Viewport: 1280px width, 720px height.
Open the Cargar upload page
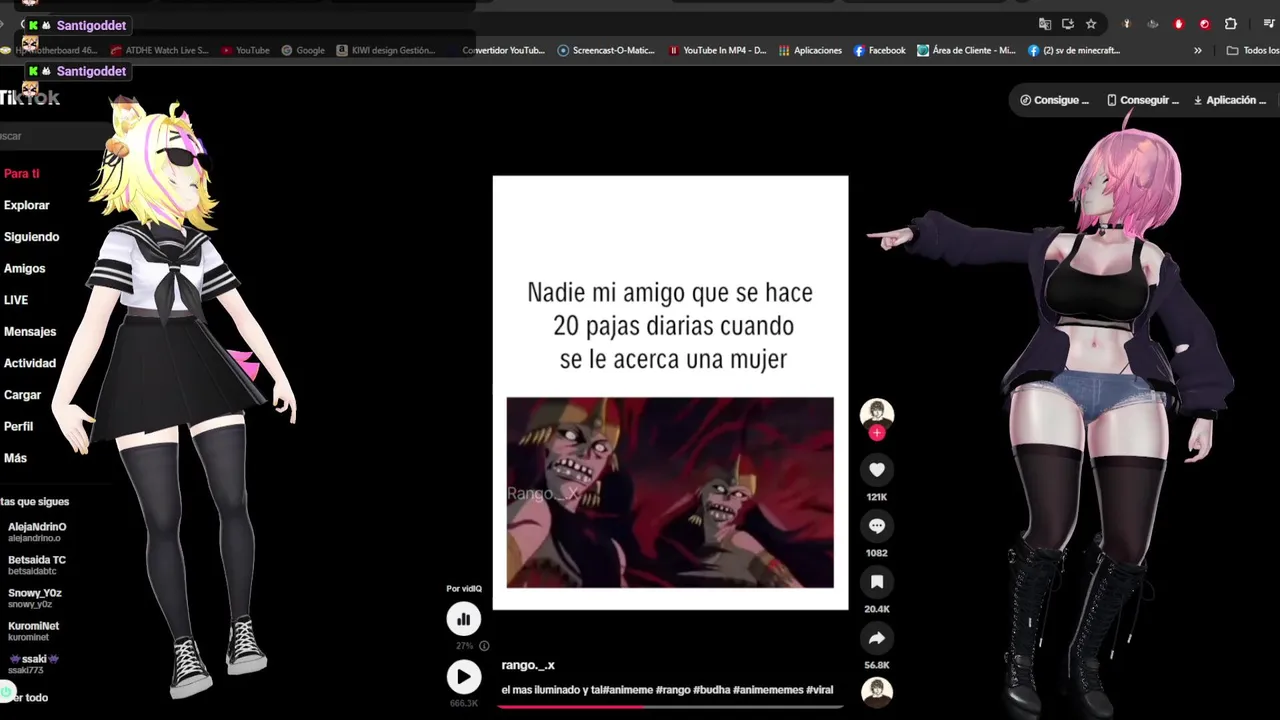22,396
